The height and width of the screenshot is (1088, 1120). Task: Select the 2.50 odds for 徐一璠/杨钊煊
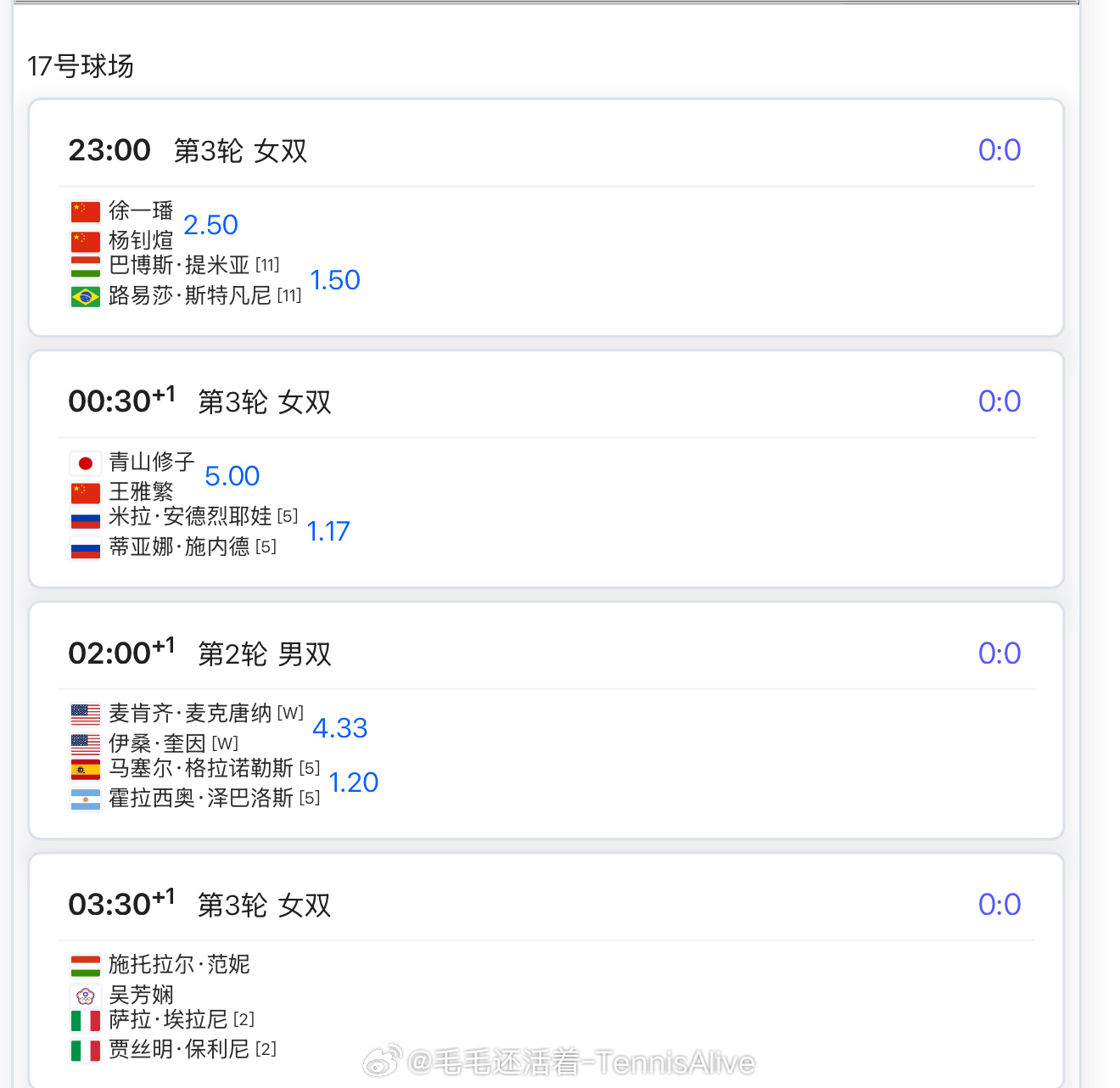click(210, 225)
